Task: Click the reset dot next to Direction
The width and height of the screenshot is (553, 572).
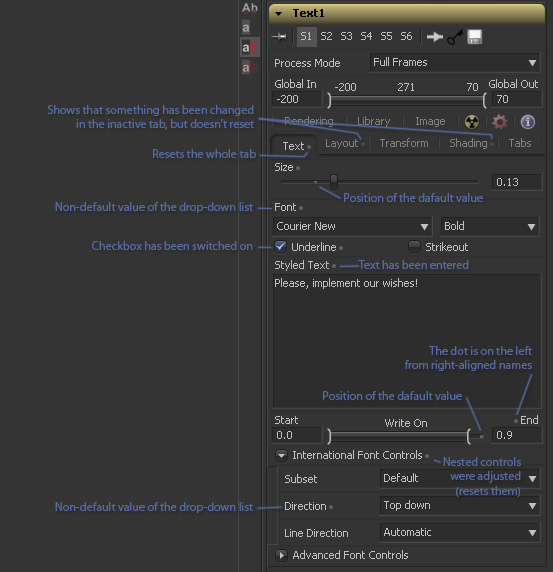Action: click(x=331, y=507)
